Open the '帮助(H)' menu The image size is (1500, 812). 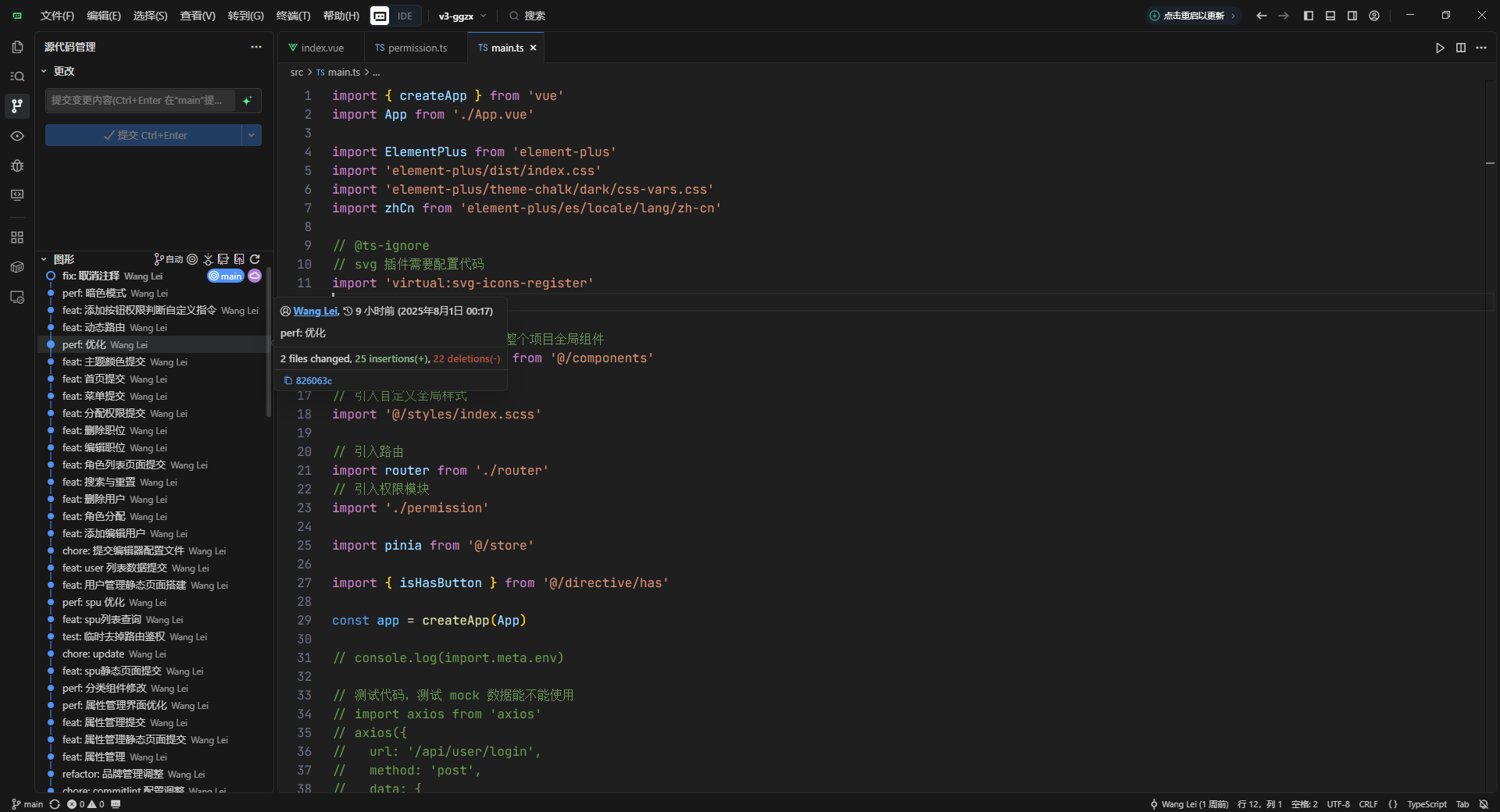341,16
